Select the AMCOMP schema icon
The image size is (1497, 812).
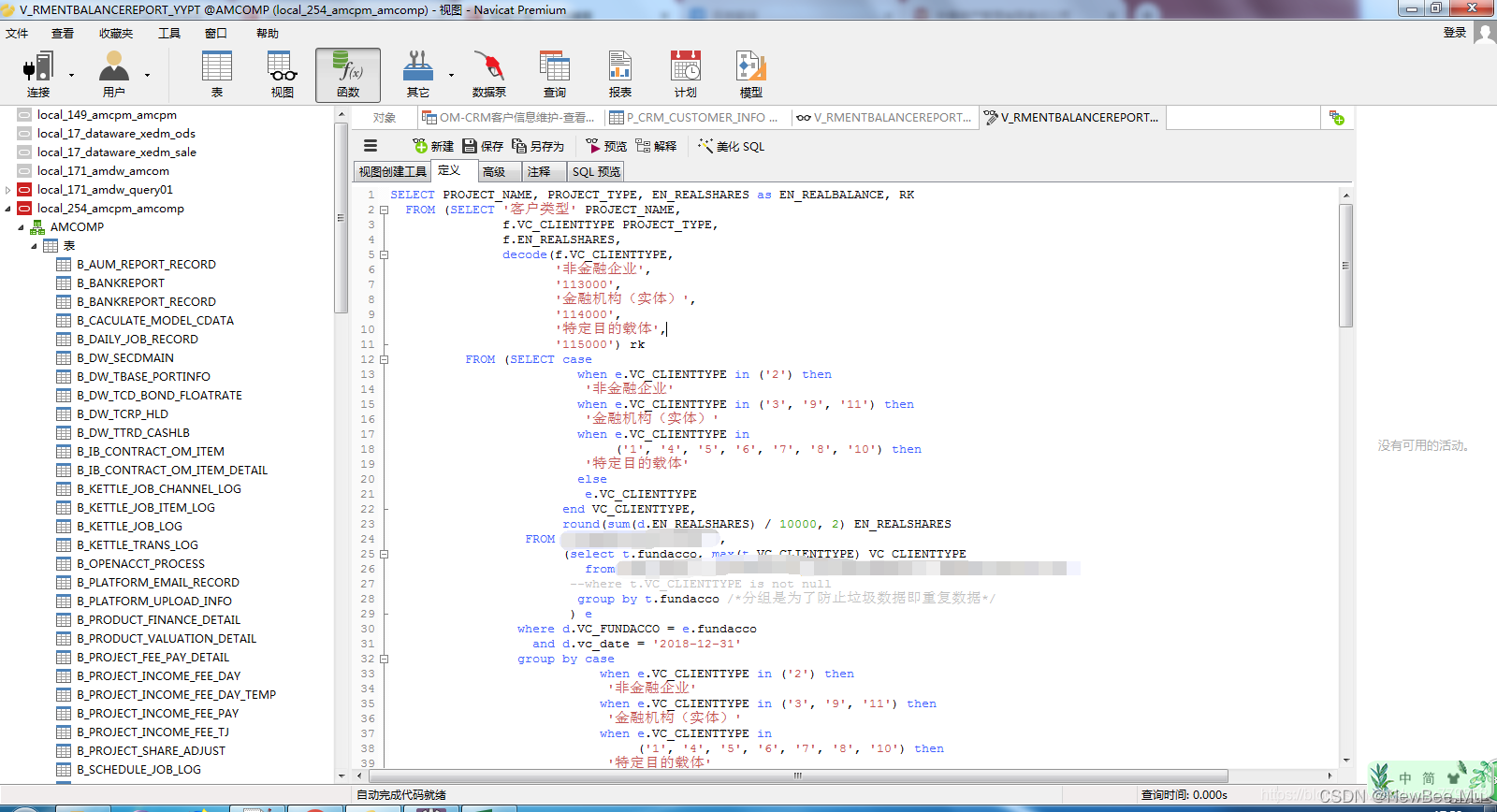point(37,227)
